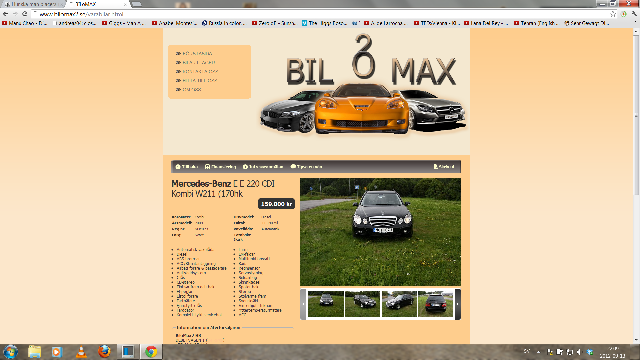
Task: Bookmark this page with the star icon
Action: pyautogui.click(x=613, y=14)
